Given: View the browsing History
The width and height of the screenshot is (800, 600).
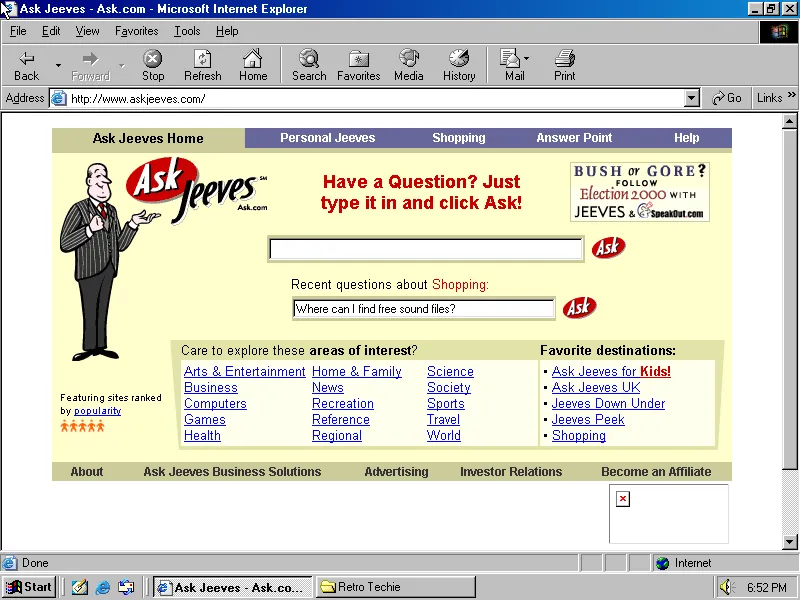Looking at the screenshot, I should (x=459, y=65).
